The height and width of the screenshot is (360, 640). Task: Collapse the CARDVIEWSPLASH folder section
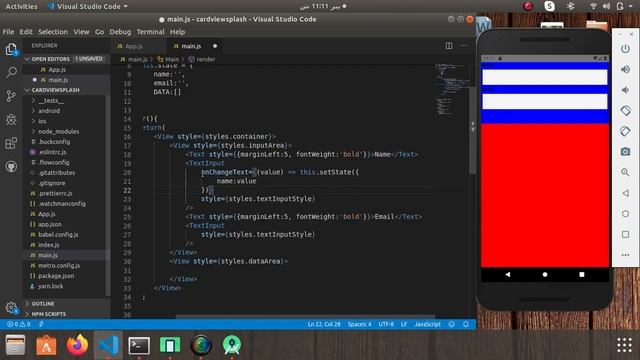click(67, 90)
